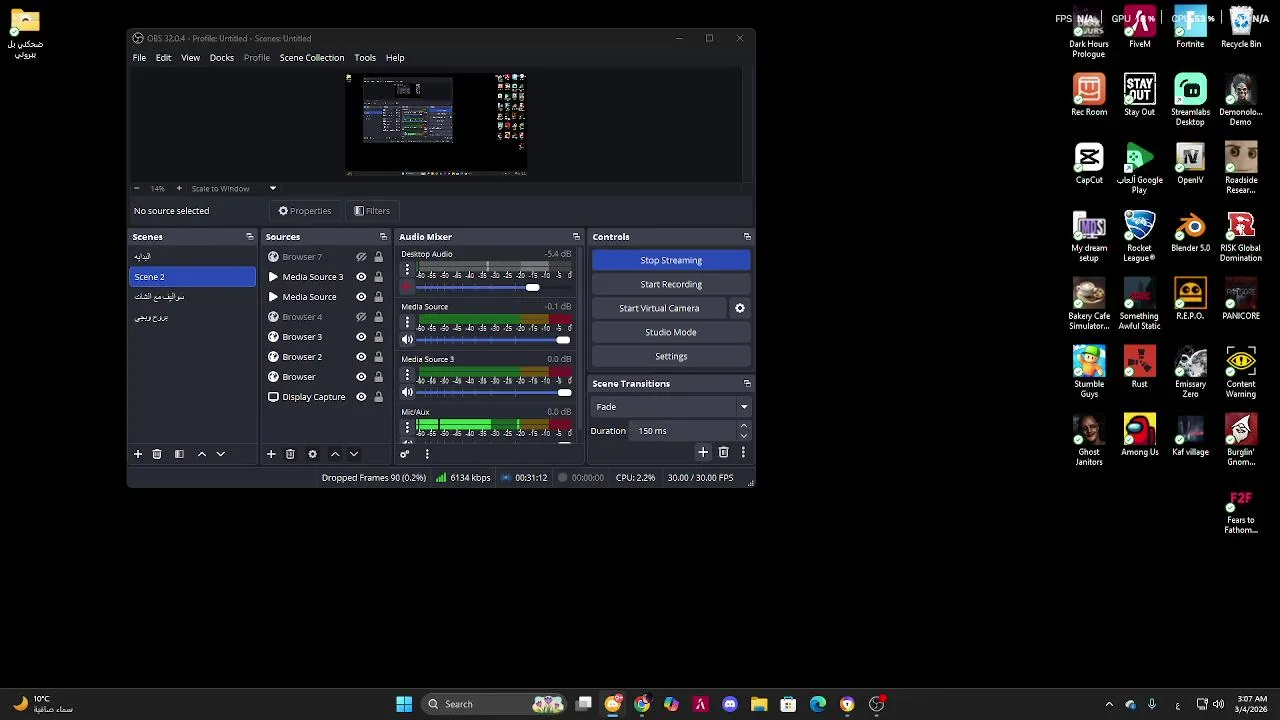
Task: Add a new scene with the plus icon
Action: pos(138,454)
